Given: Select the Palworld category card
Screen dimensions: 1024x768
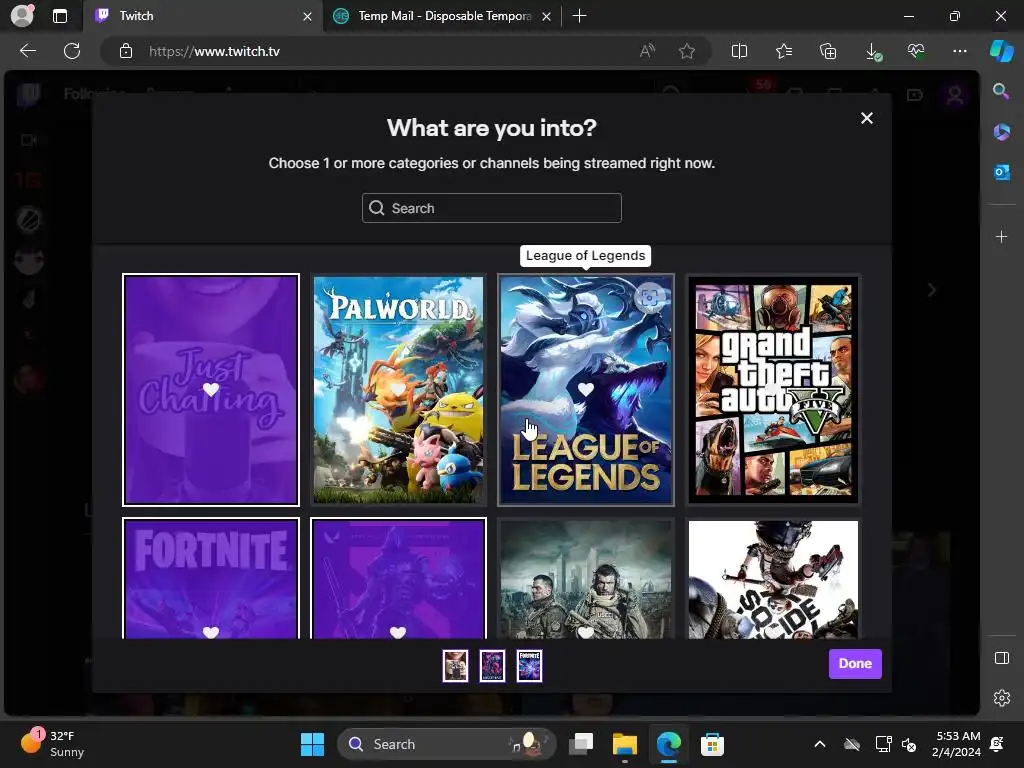Looking at the screenshot, I should pyautogui.click(x=398, y=390).
